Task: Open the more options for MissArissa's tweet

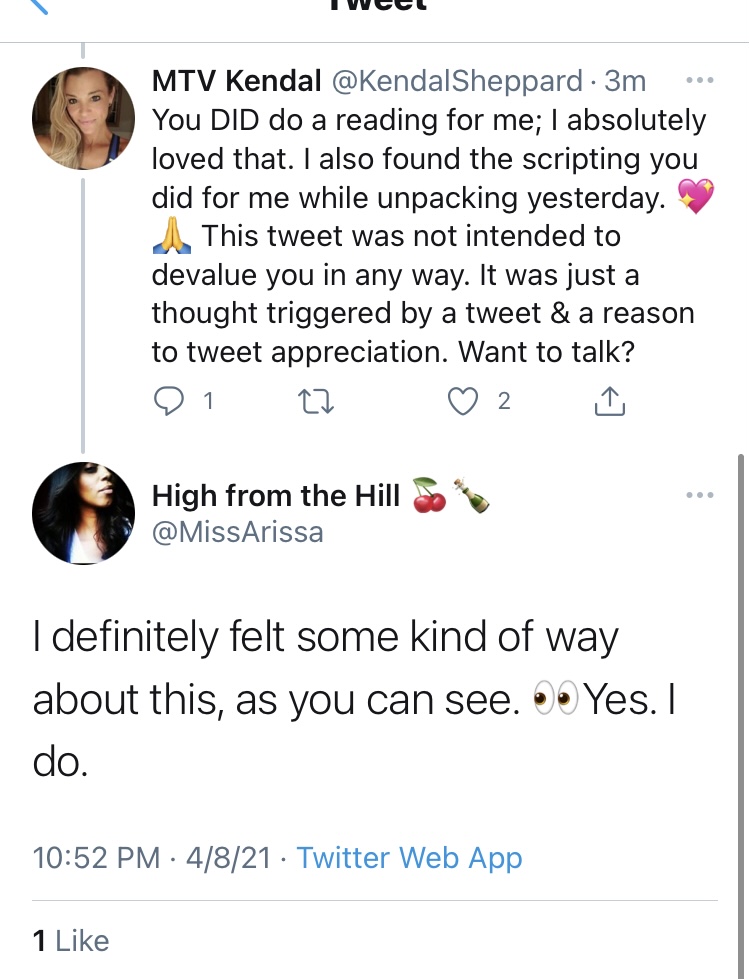Action: point(700,495)
